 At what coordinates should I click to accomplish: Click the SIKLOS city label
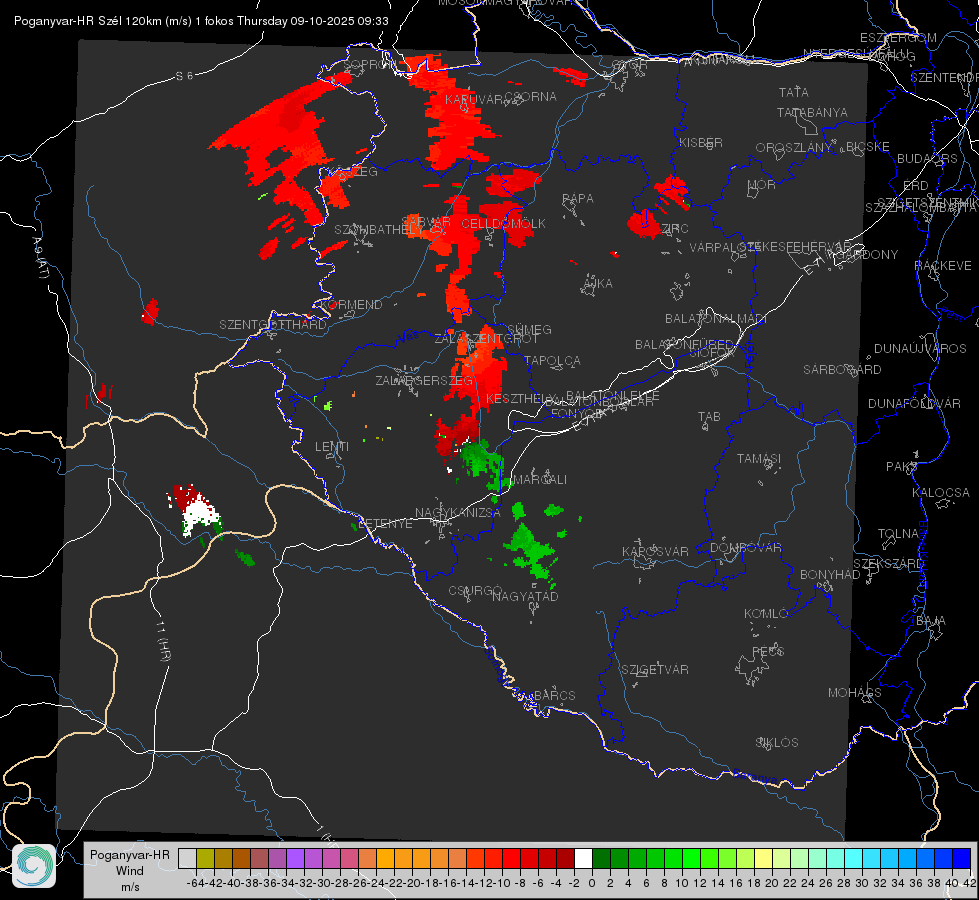tap(777, 743)
